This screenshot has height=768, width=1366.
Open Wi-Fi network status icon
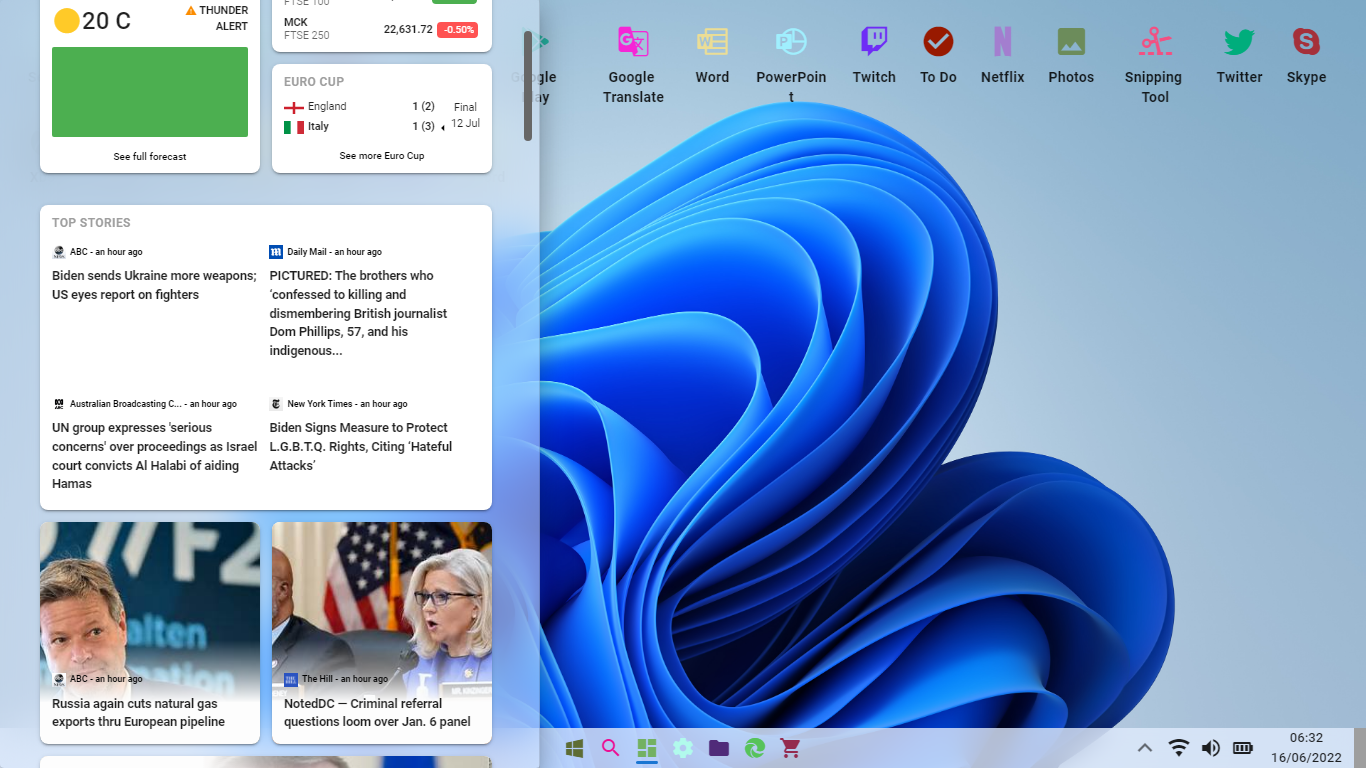pyautogui.click(x=1179, y=748)
